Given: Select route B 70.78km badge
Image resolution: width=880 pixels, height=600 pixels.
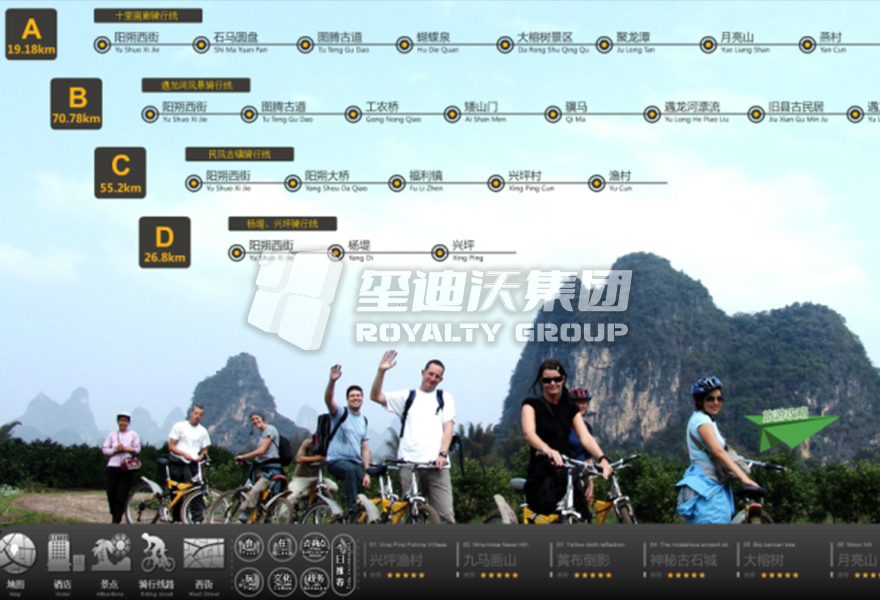Looking at the screenshot, I should [76, 104].
